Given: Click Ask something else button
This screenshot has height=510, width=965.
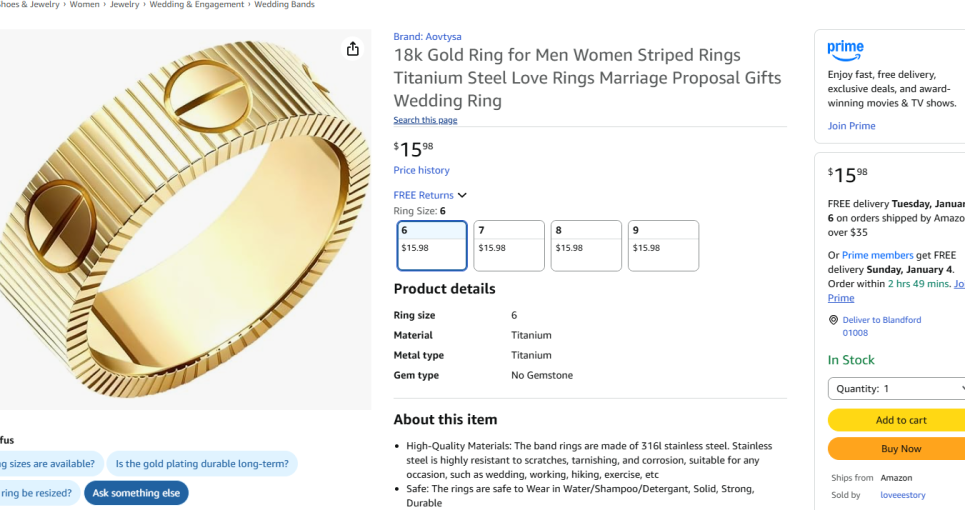Looking at the screenshot, I should (x=136, y=493).
